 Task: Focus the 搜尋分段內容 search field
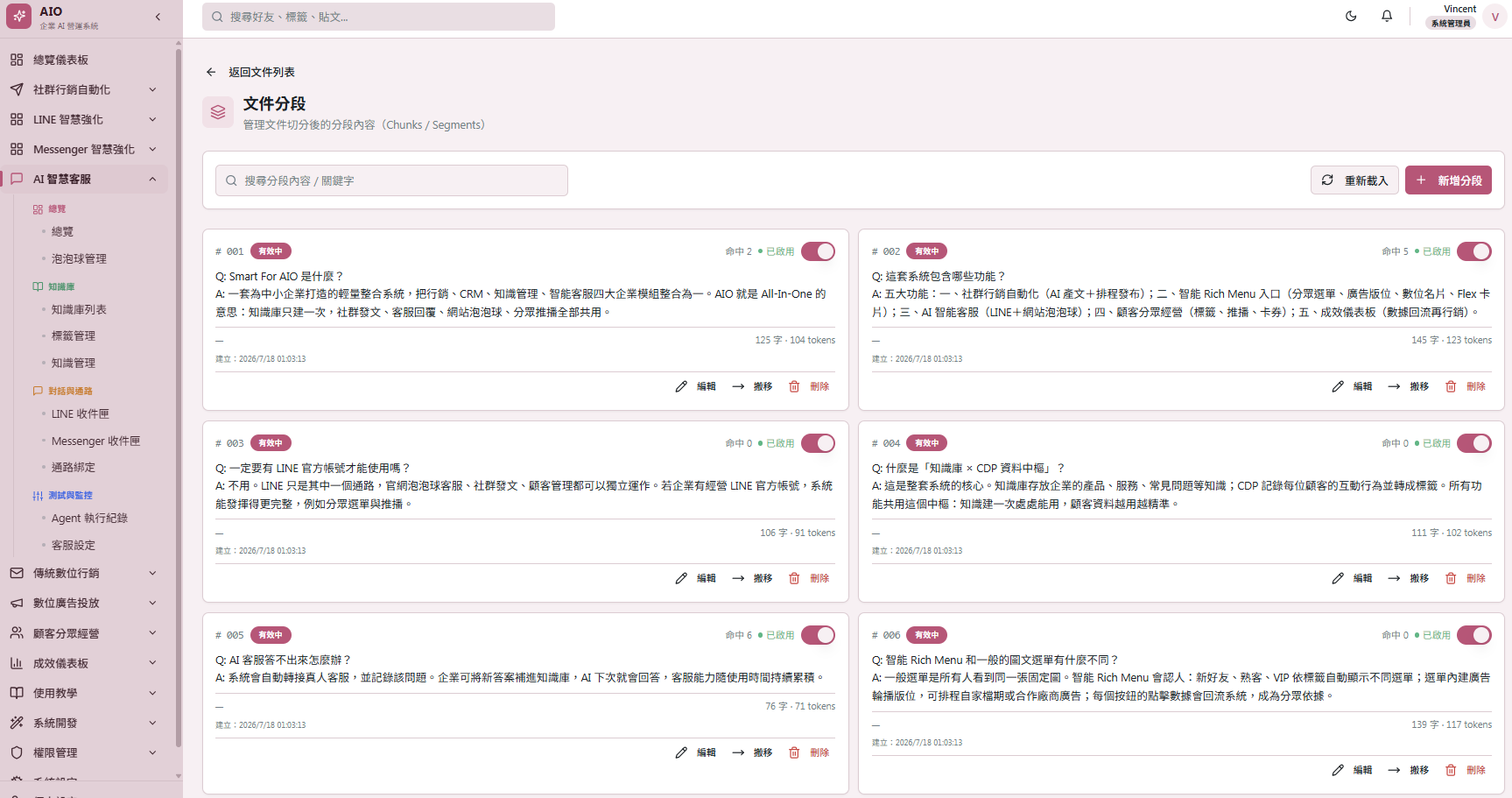pyautogui.click(x=391, y=180)
